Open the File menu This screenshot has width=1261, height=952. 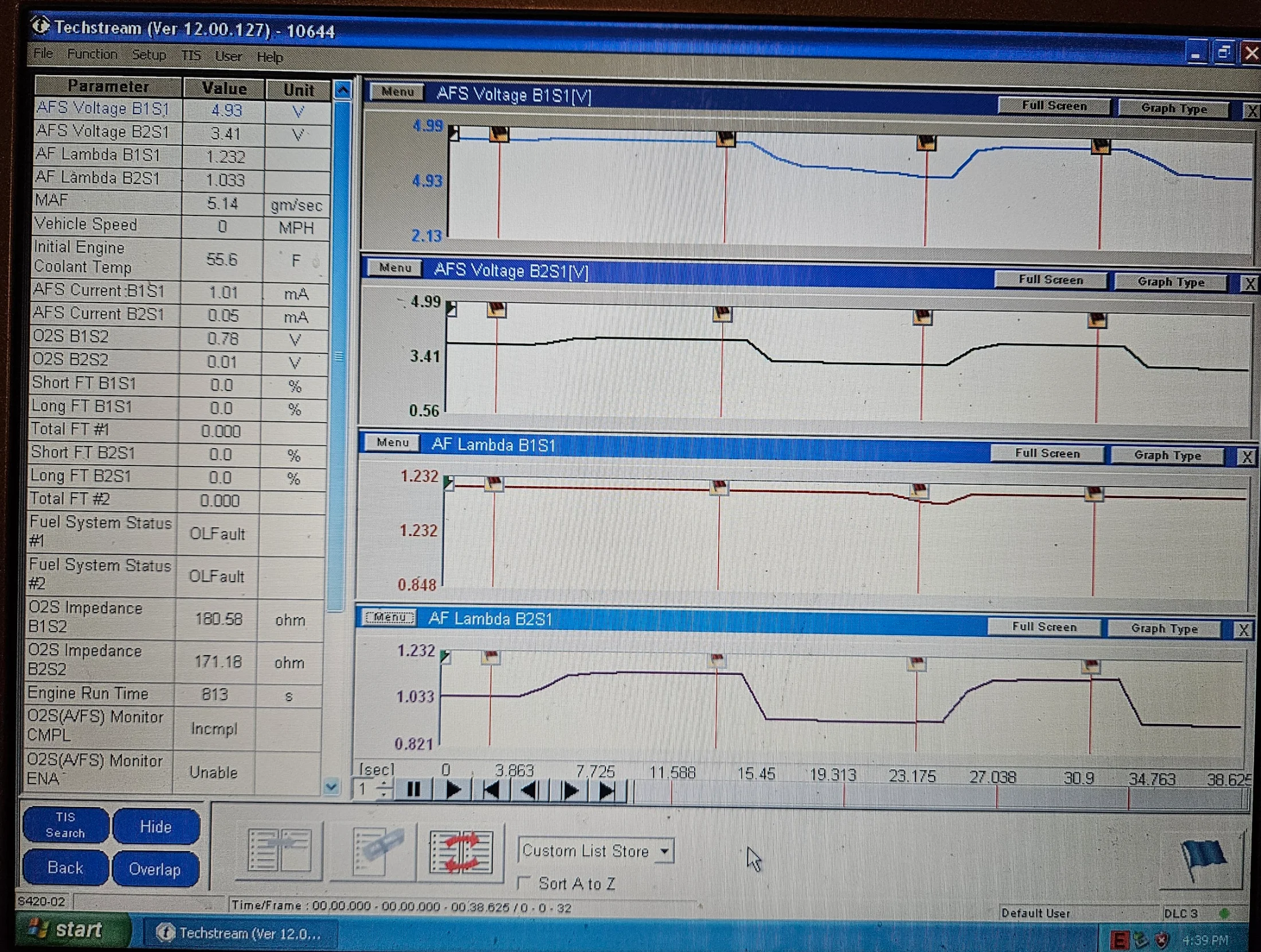(43, 54)
